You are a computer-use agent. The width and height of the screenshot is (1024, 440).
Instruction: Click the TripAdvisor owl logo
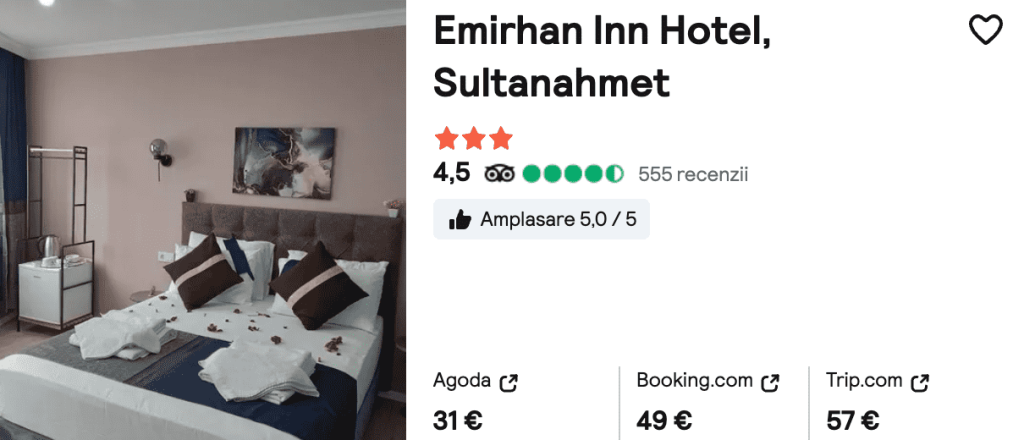pos(500,174)
